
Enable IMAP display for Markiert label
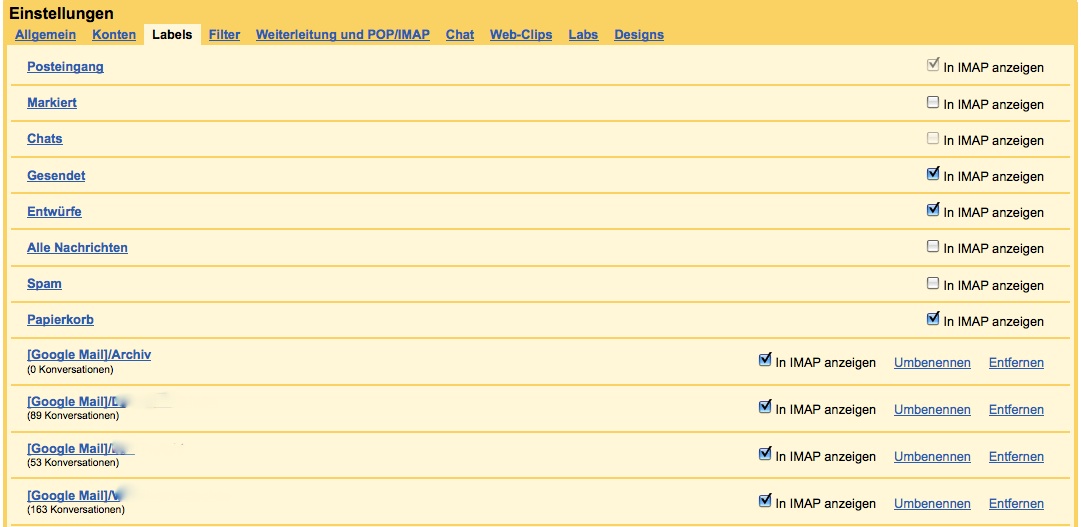[933, 102]
